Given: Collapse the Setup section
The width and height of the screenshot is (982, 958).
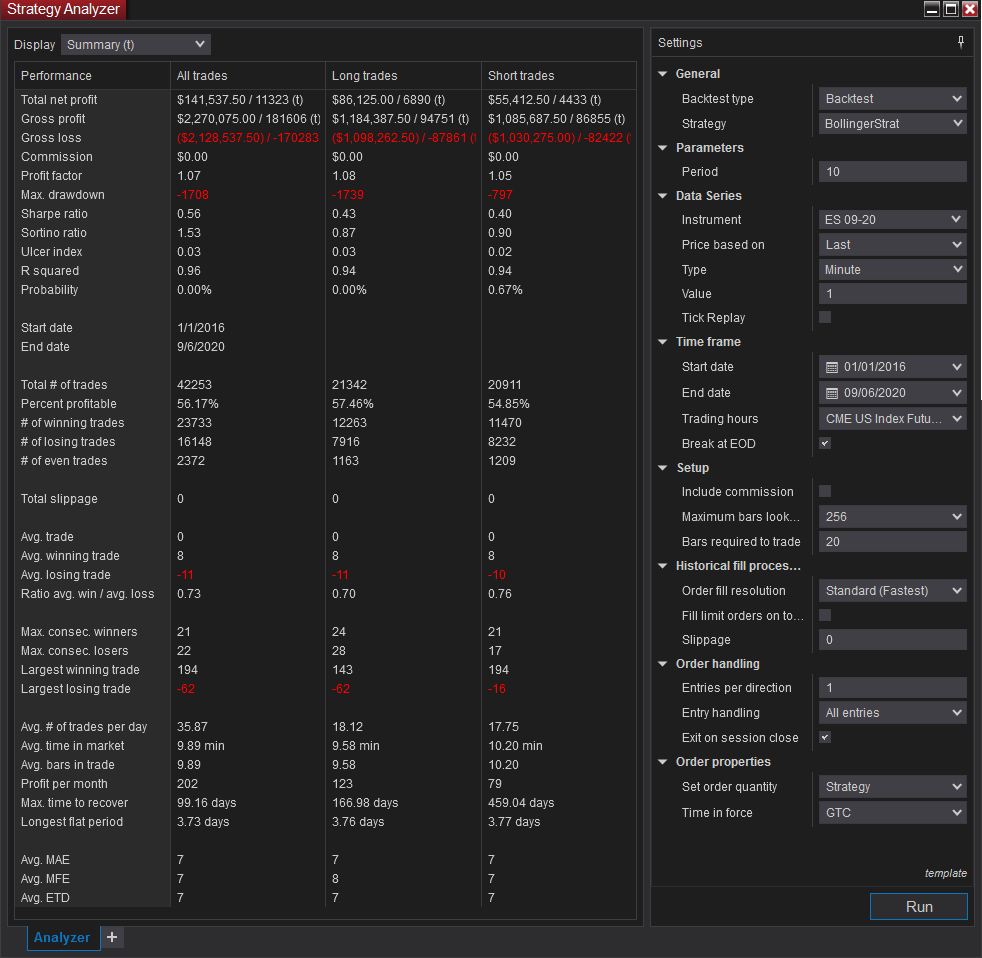Looking at the screenshot, I should [663, 468].
